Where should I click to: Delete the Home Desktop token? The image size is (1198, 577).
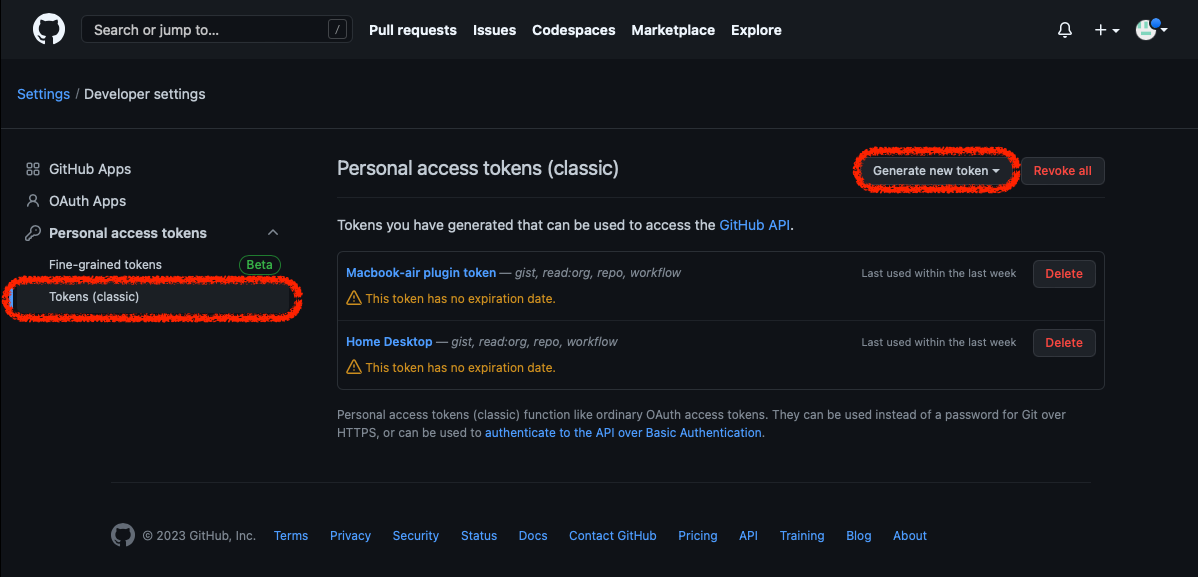(1064, 342)
